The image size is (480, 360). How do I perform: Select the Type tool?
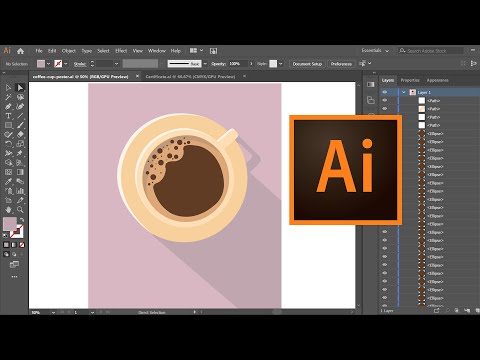[8, 116]
